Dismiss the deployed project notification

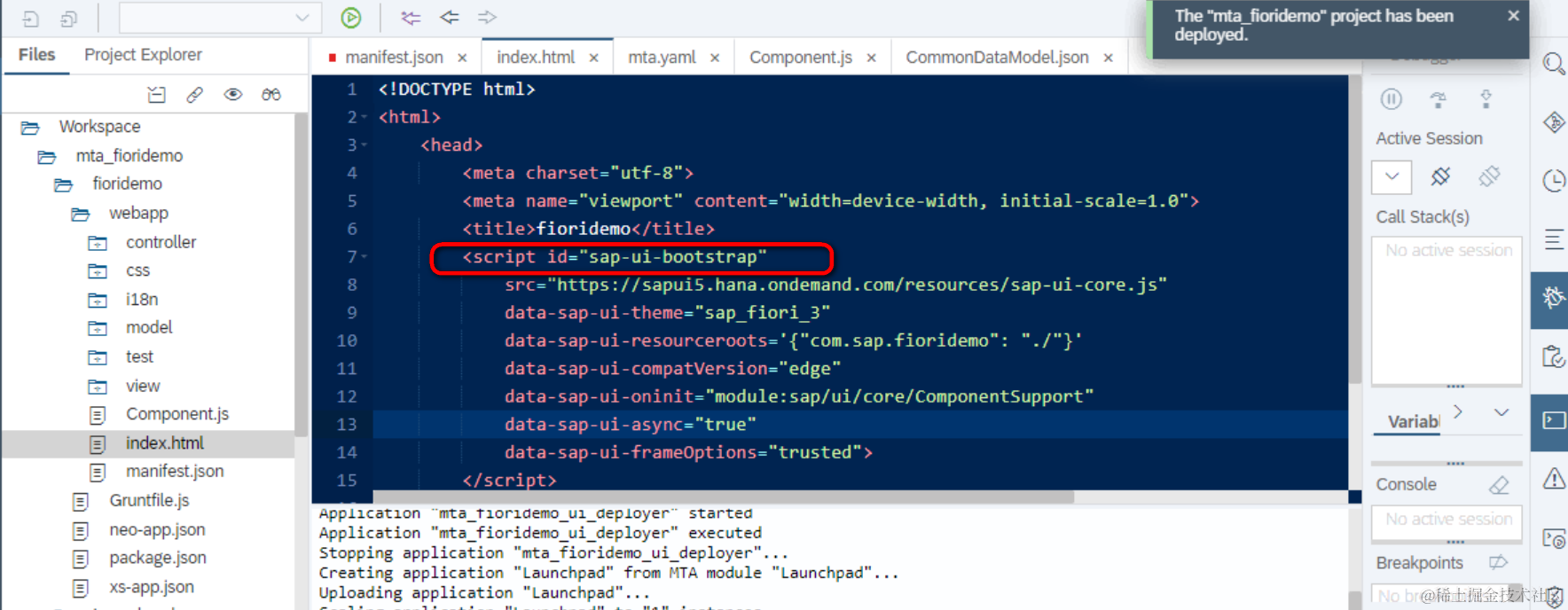(1513, 16)
